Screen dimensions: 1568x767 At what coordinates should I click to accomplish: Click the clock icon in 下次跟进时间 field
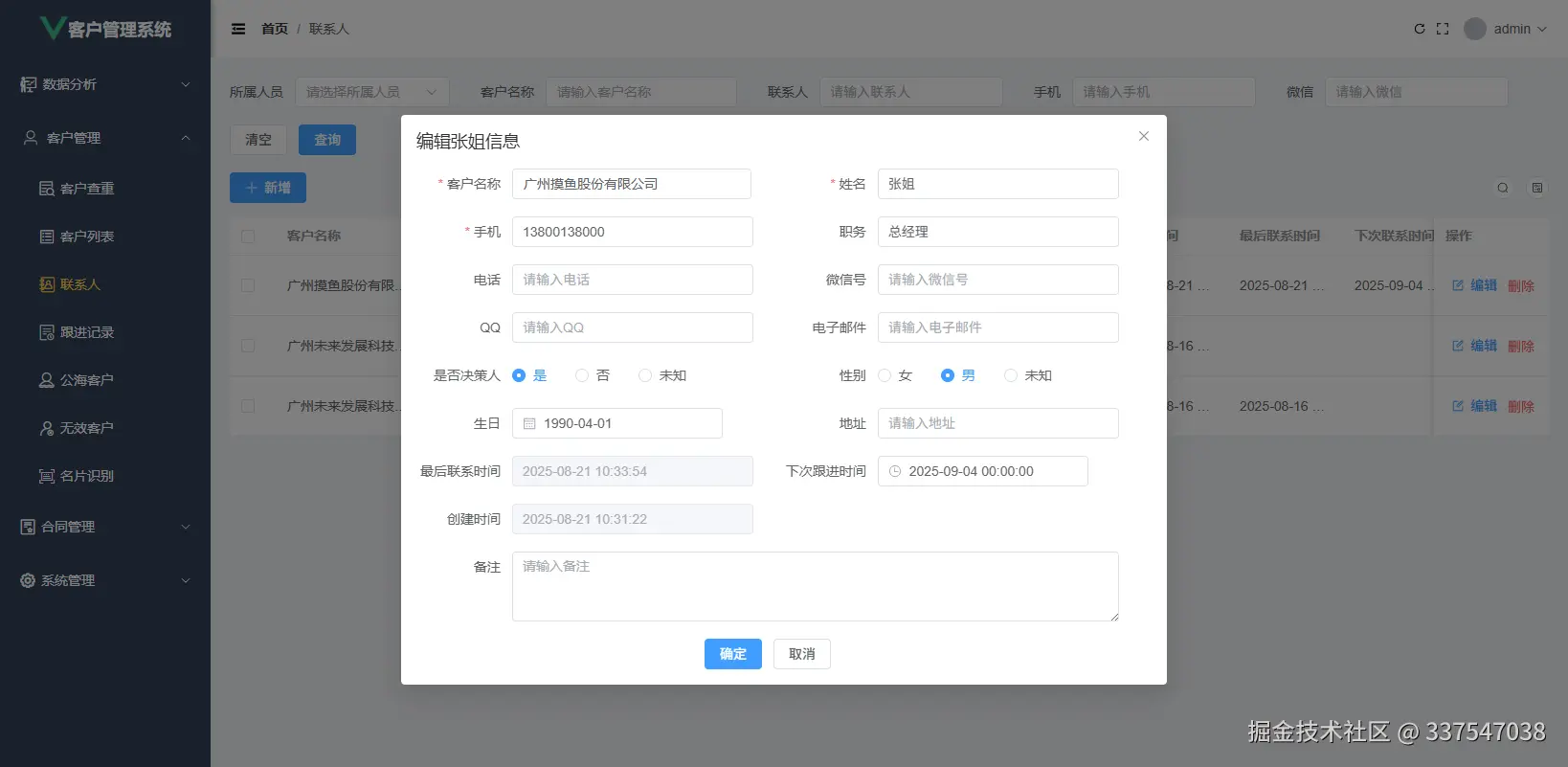pyautogui.click(x=895, y=471)
